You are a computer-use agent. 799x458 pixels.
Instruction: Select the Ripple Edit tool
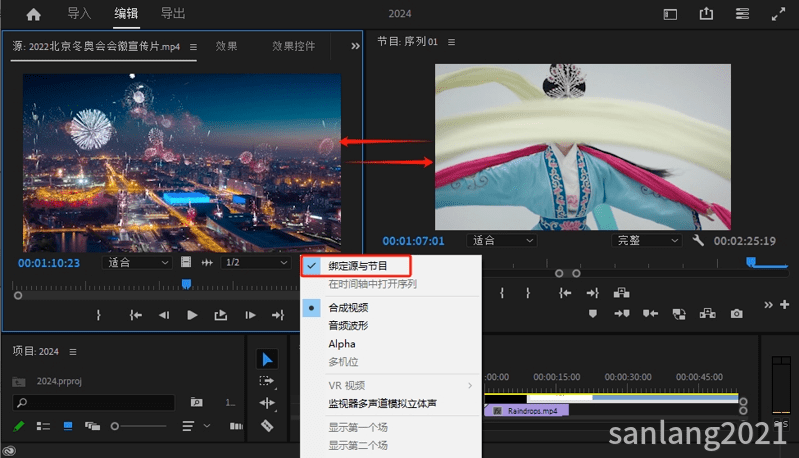(x=267, y=403)
